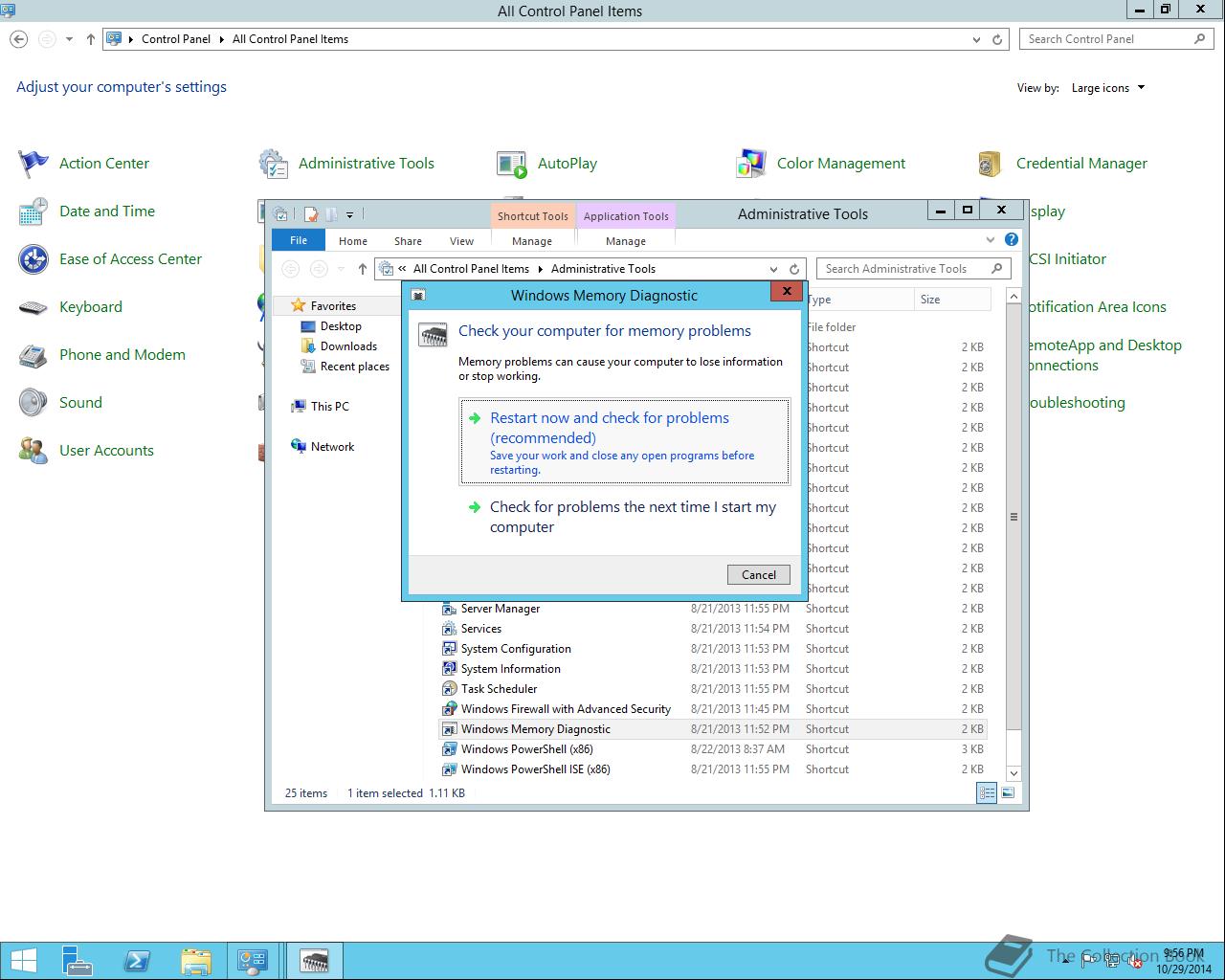Open the Home ribbon tab
Image resolution: width=1225 pixels, height=980 pixels.
[353, 241]
